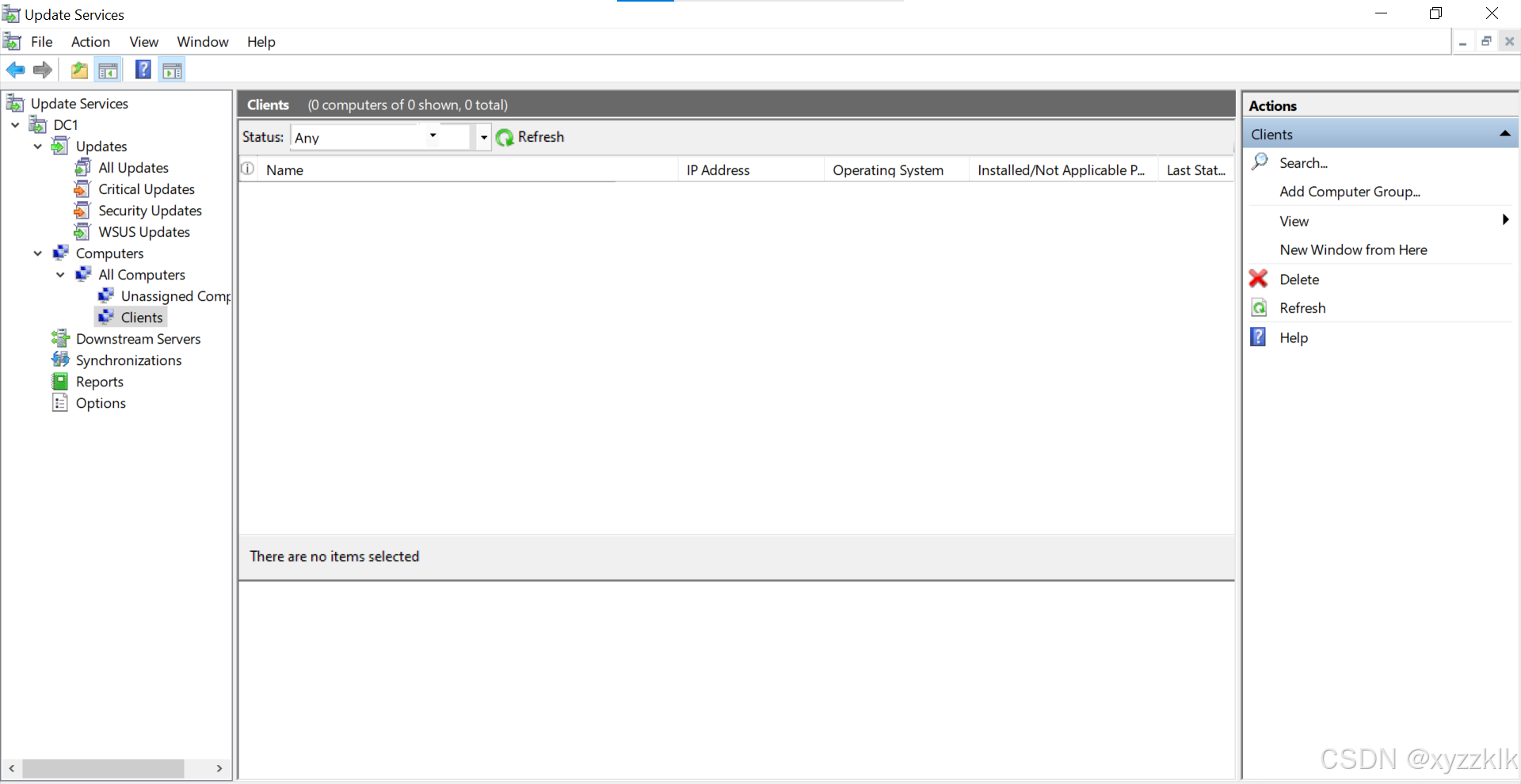Collapse the All Computers tree node
Viewport: 1521px width, 784px height.
click(60, 275)
